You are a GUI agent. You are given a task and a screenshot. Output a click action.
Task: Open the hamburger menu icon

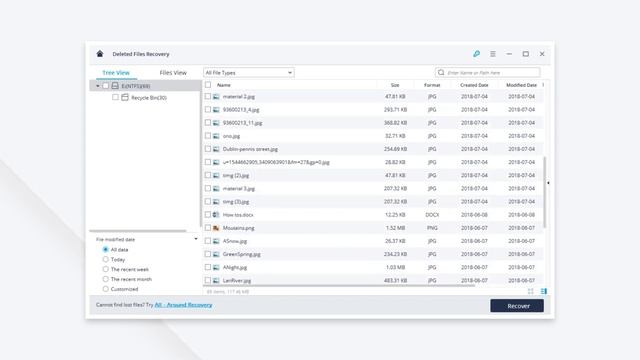493,53
